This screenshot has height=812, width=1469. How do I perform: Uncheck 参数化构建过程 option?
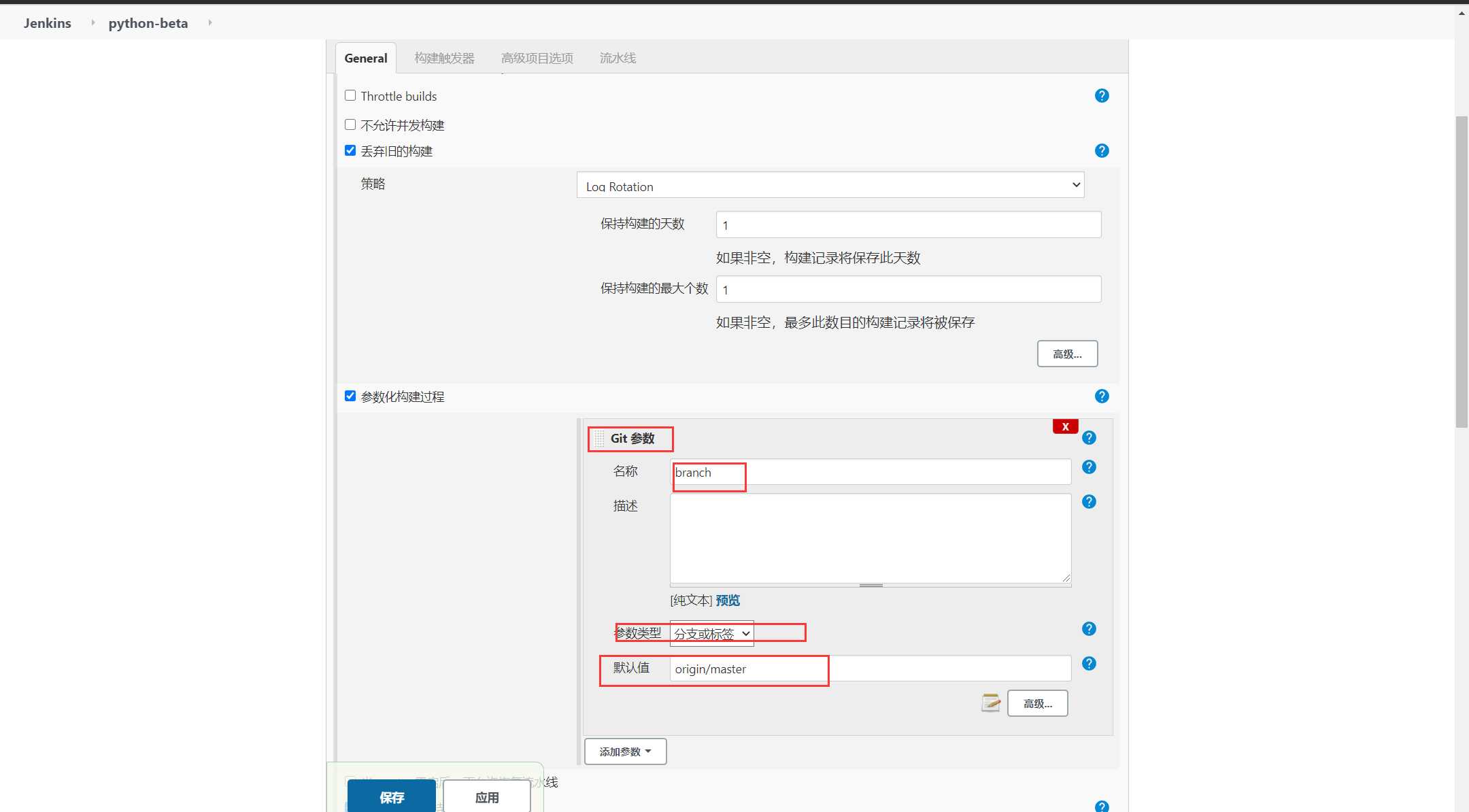tap(350, 396)
